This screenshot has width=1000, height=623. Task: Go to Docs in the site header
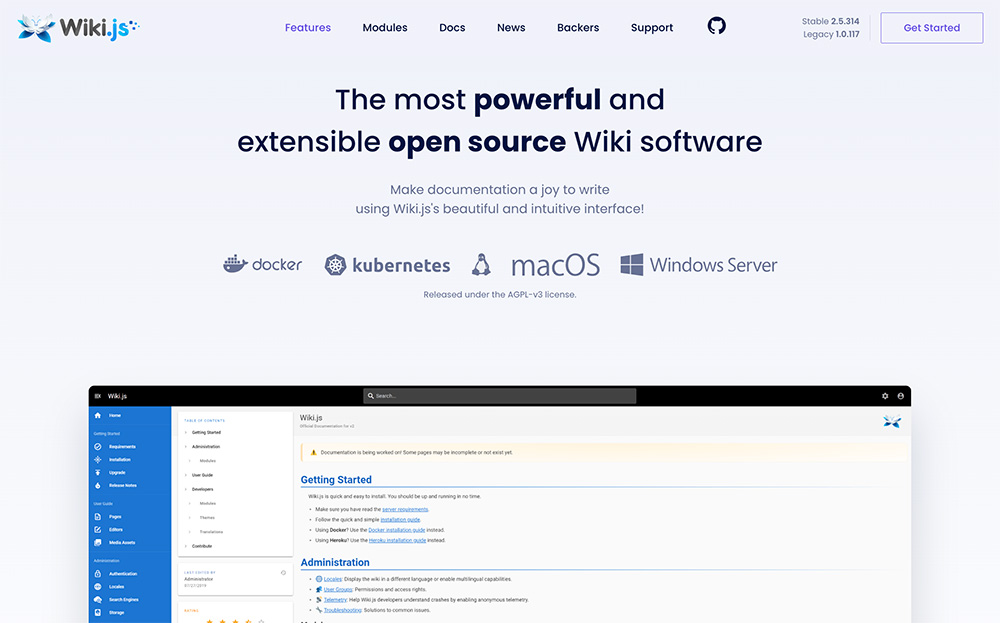click(452, 27)
